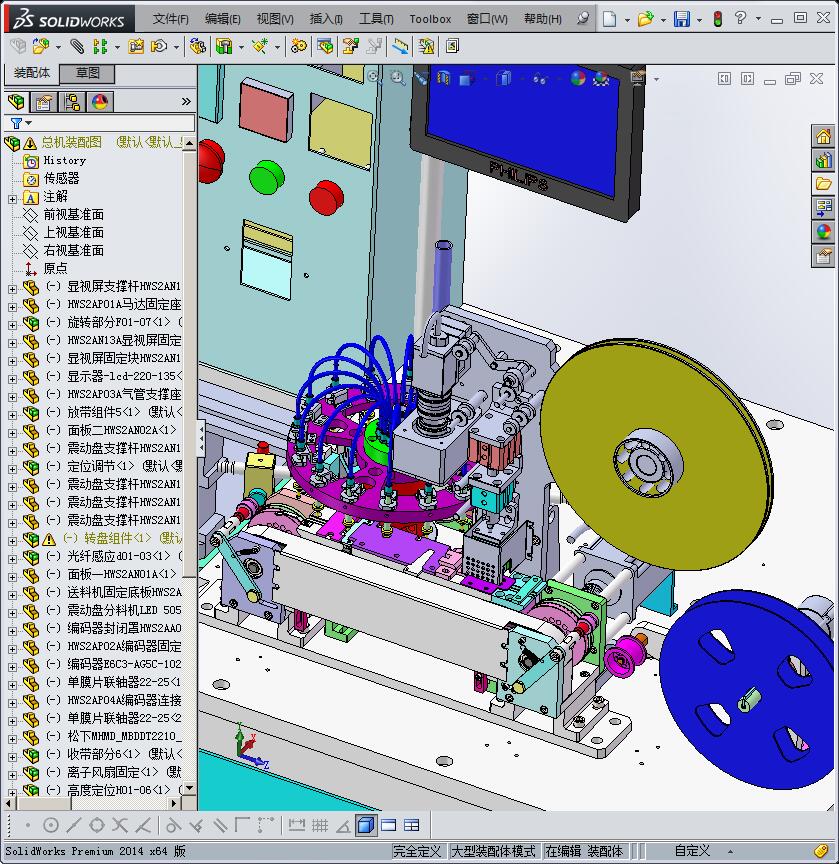The height and width of the screenshot is (864, 839).
Task: Click FeatureManager horizontal scrollbar right arrow
Action: 174,803
